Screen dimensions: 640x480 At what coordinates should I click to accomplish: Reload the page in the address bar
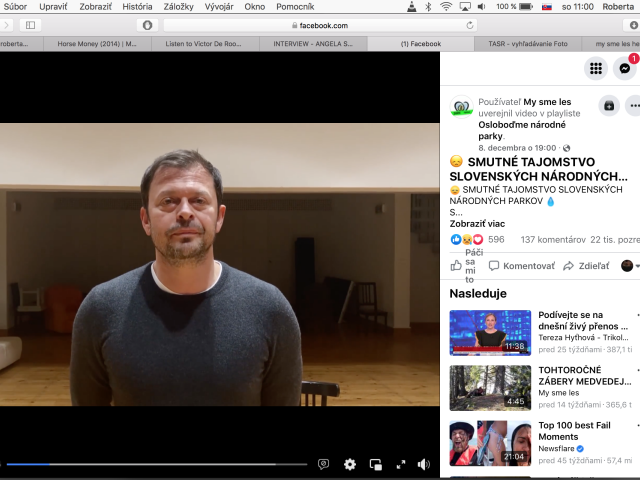click(x=470, y=25)
